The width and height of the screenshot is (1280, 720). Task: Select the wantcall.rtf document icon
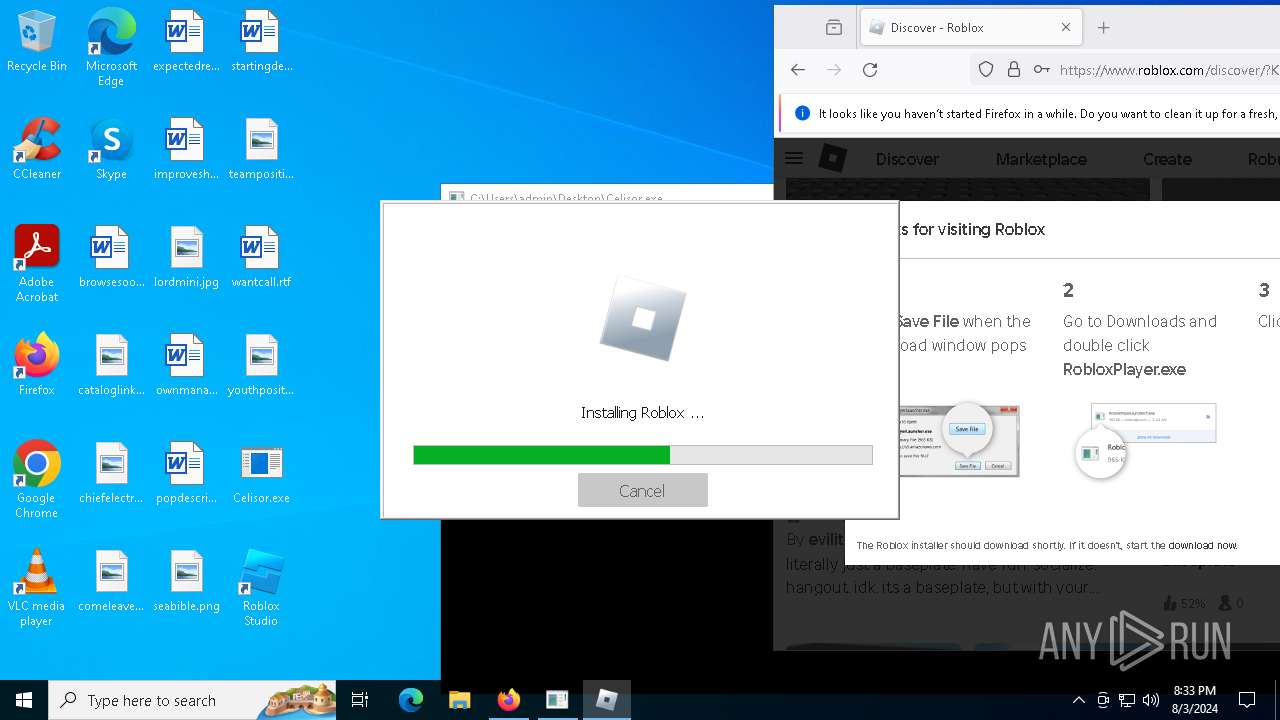[261, 258]
